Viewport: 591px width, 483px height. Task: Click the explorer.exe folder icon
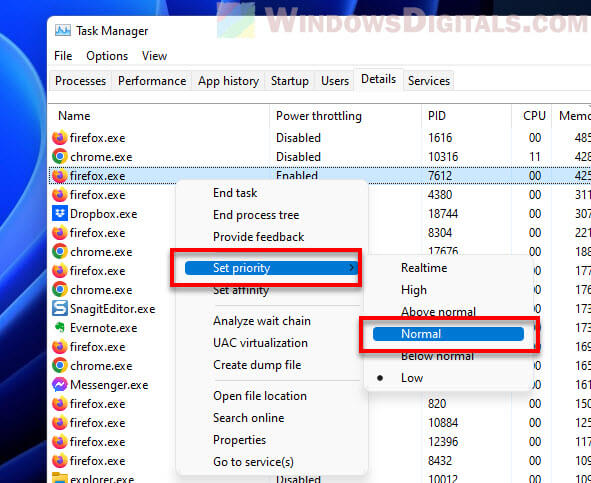coord(60,478)
